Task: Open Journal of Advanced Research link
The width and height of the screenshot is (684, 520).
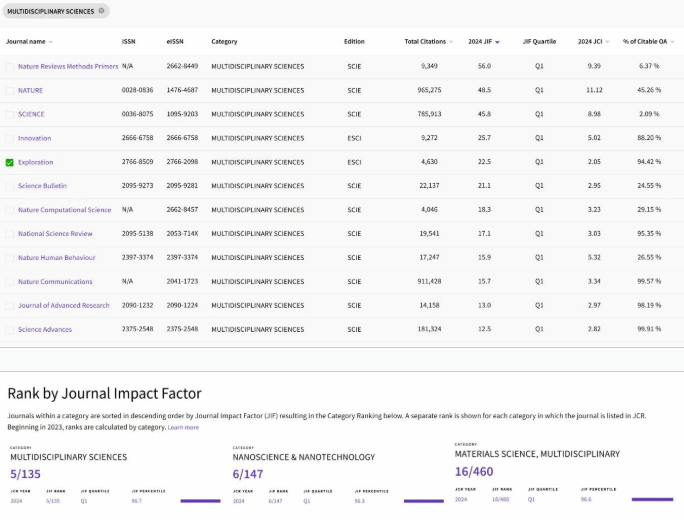Action: click(64, 305)
